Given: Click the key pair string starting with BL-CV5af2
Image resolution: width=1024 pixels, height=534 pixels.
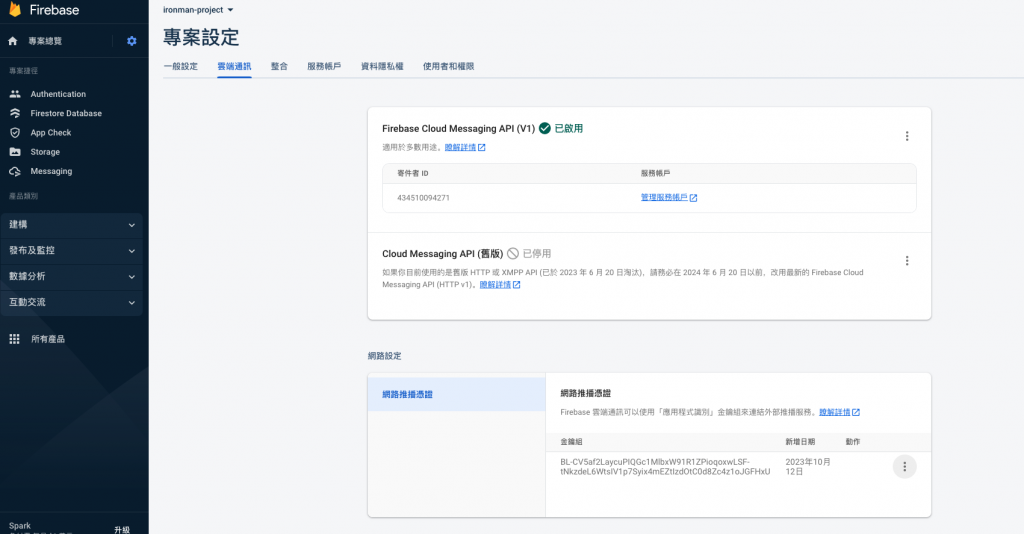Looking at the screenshot, I should click(x=665, y=467).
